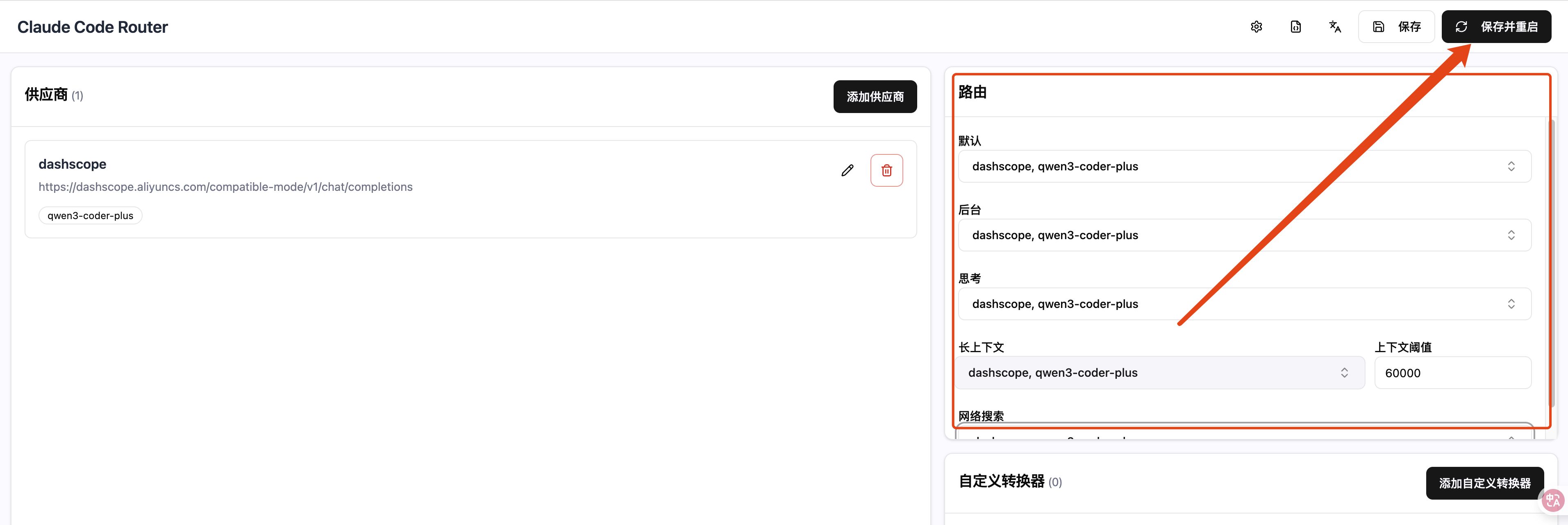Click the router panel vertical scrollbar

pos(1552,262)
